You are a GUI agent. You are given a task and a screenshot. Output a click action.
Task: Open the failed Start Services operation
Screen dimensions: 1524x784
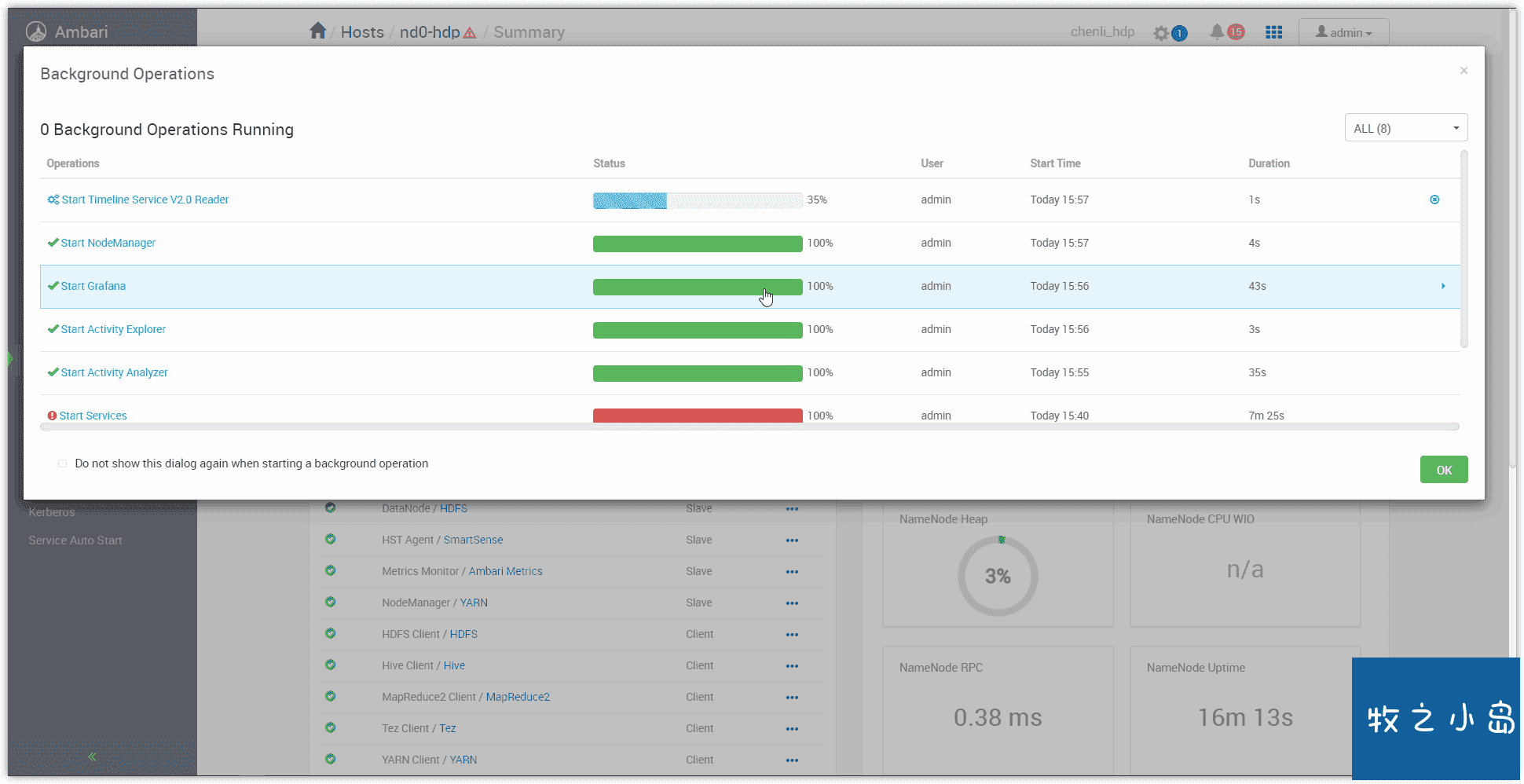(93, 416)
